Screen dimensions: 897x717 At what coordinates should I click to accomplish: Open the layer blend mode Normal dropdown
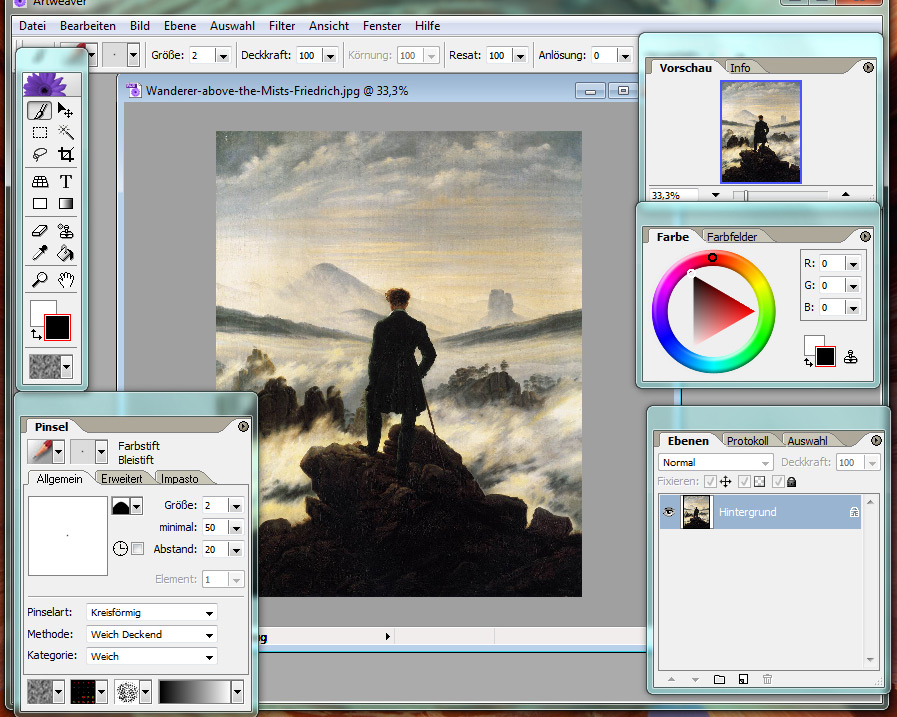click(x=716, y=462)
